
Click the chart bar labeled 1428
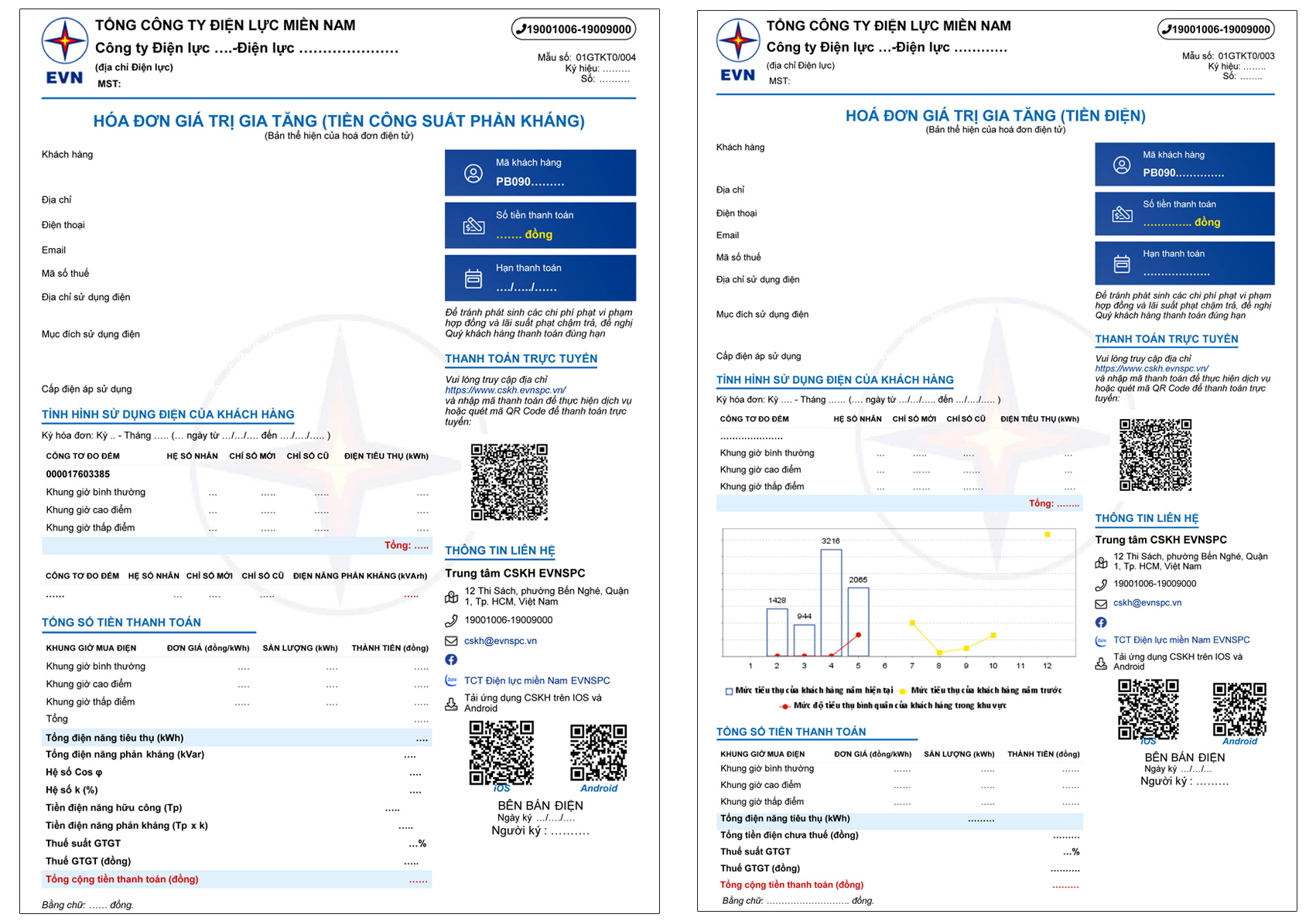pyautogui.click(x=777, y=633)
